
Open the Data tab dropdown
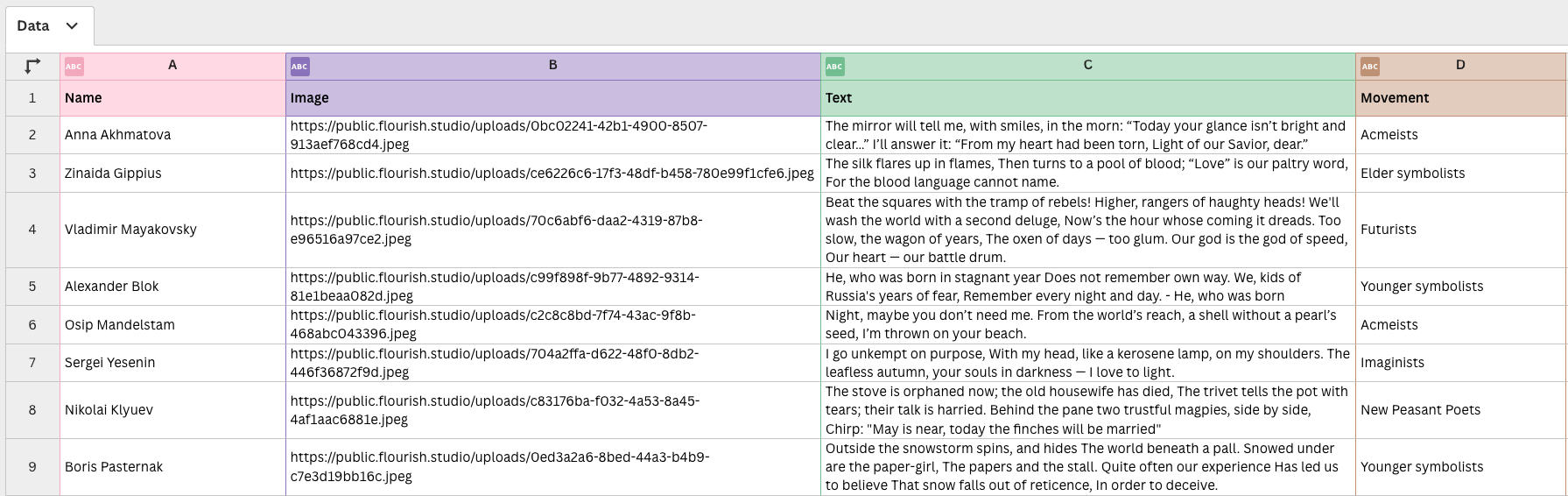[49, 25]
